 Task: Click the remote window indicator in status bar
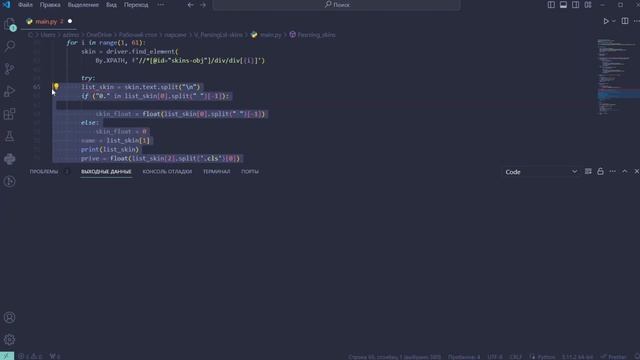[x=7, y=356]
